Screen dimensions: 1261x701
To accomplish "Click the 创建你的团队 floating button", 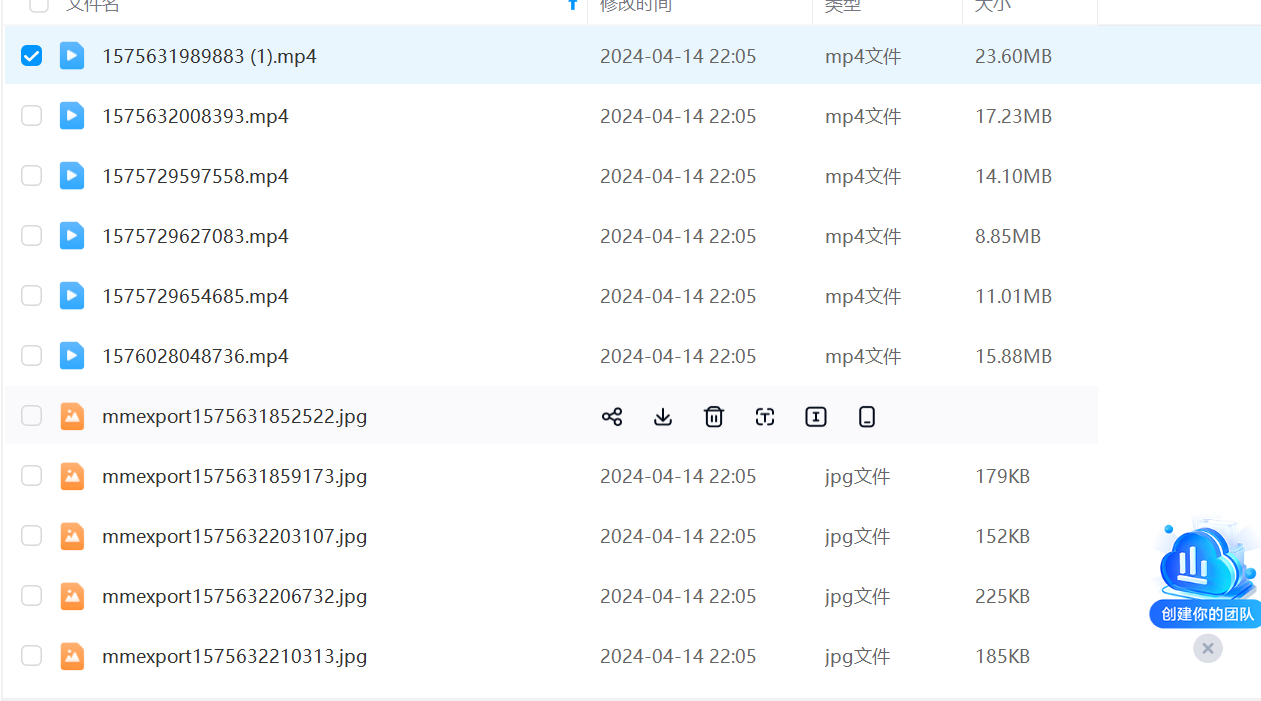I will click(1206, 613).
